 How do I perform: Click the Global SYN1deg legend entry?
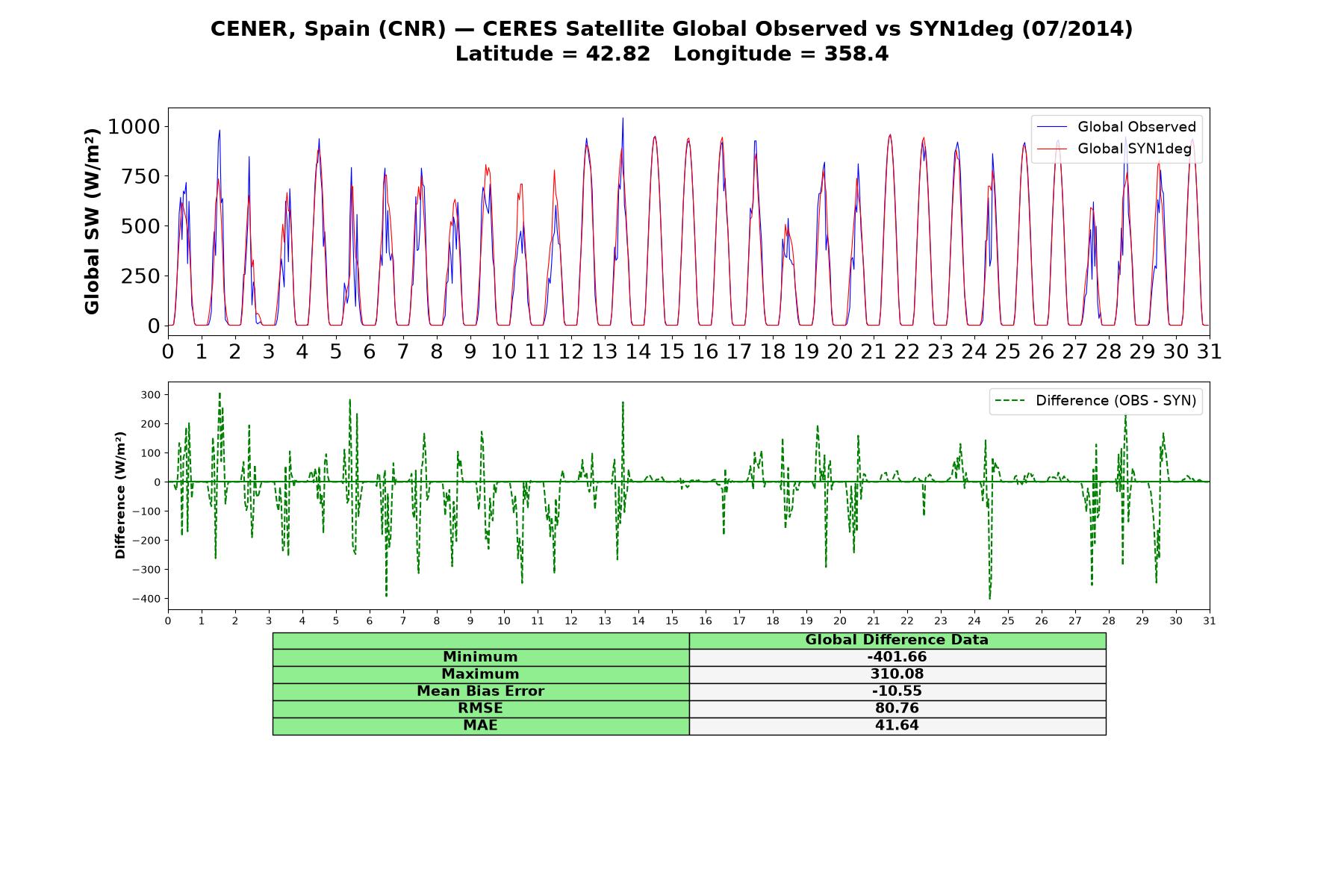click(1116, 149)
